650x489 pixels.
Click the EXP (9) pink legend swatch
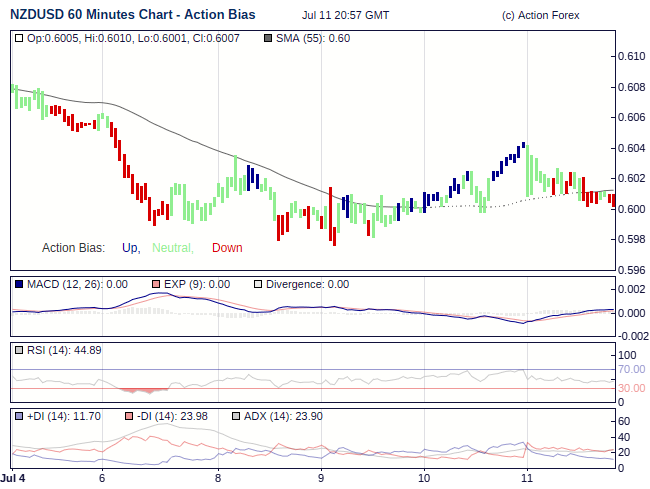[156, 284]
